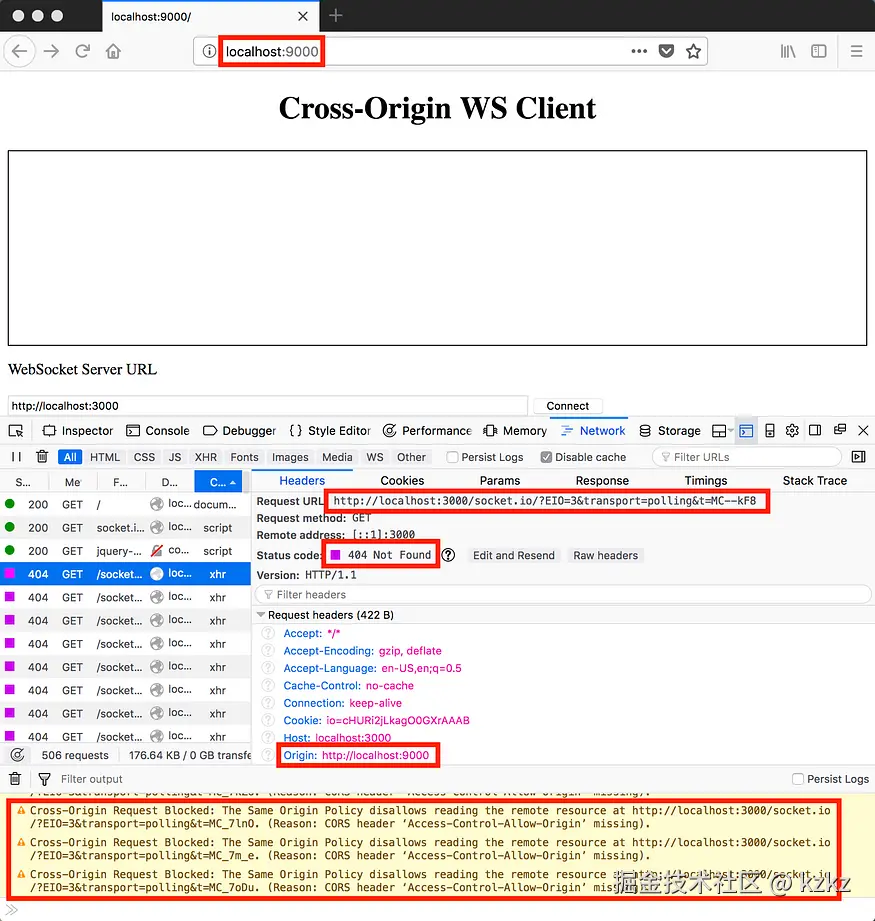Filter requests by XHR type
Screen dimensions: 875x921
click(x=206, y=457)
